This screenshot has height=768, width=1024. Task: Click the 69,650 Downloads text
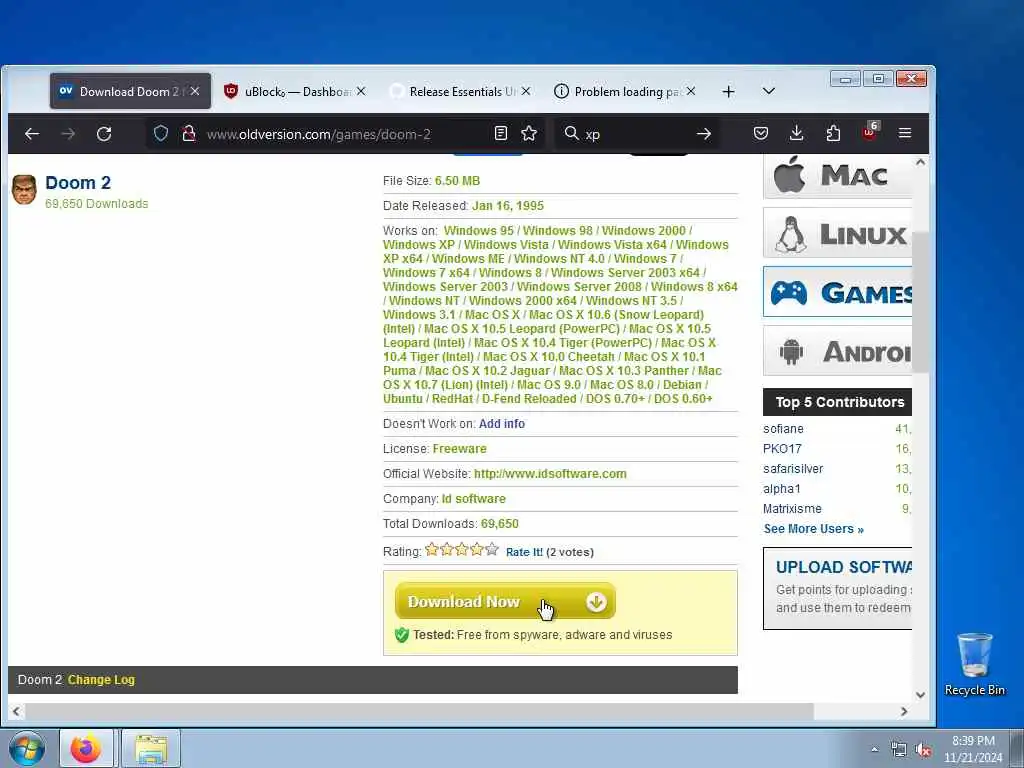[97, 204]
